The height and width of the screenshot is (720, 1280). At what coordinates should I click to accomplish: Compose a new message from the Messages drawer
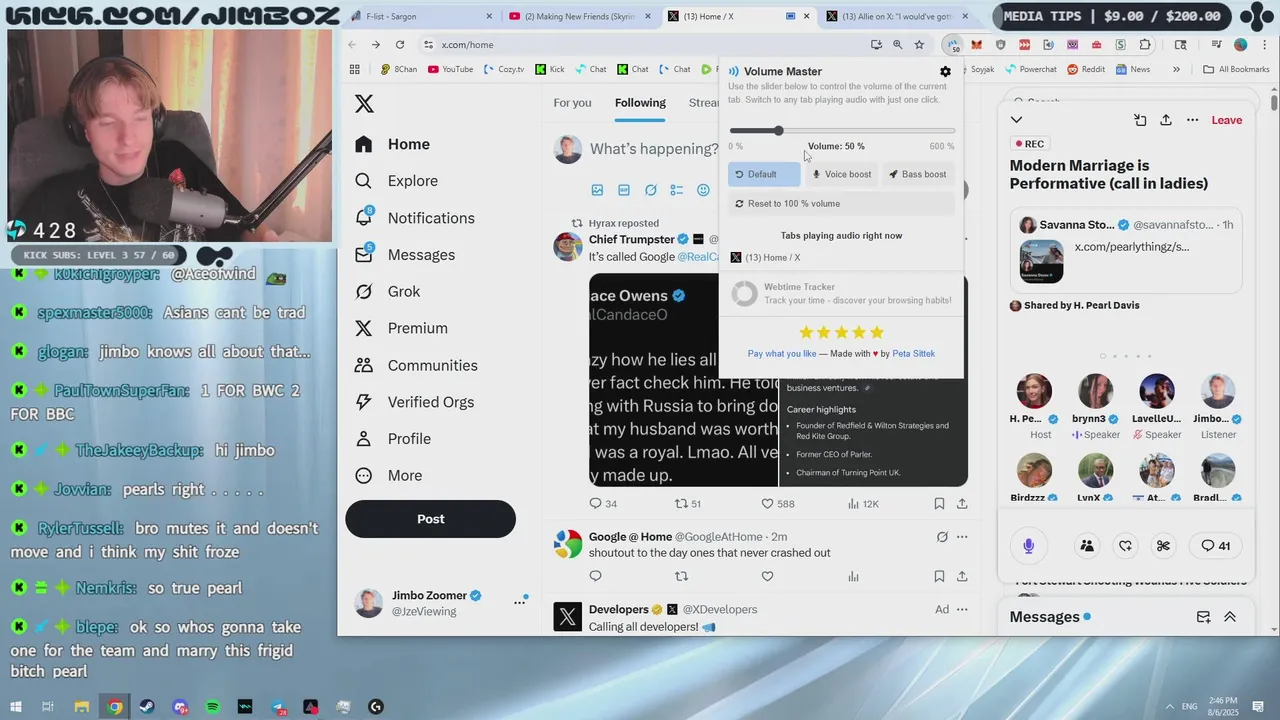(1203, 617)
